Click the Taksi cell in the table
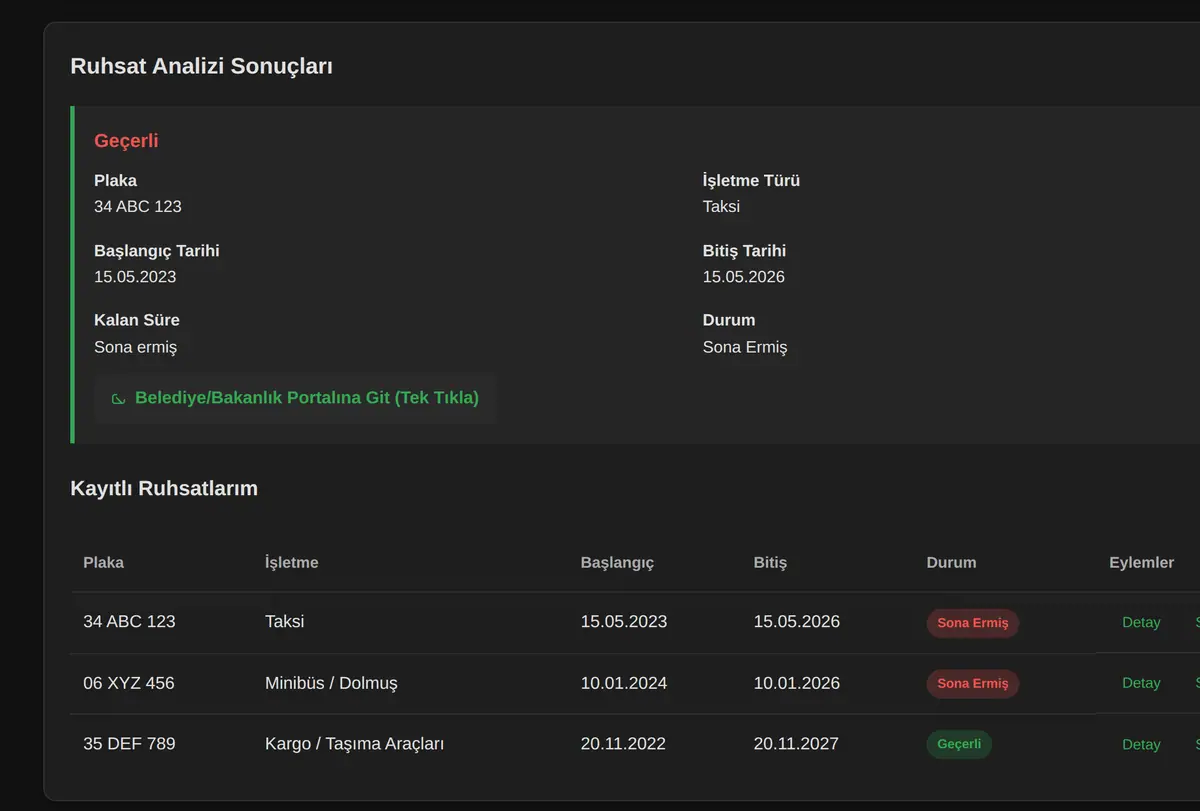 point(285,621)
